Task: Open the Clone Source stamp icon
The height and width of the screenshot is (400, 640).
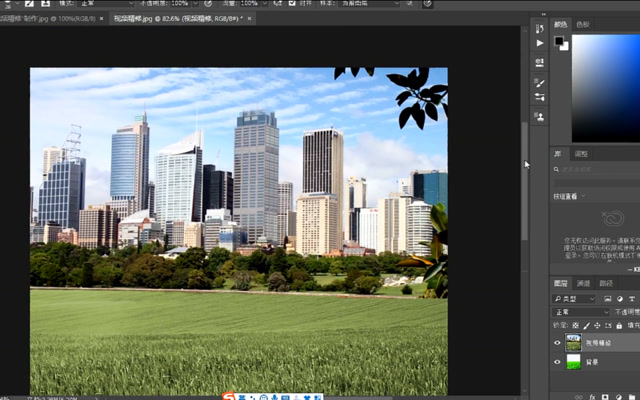Action: click(x=540, y=117)
